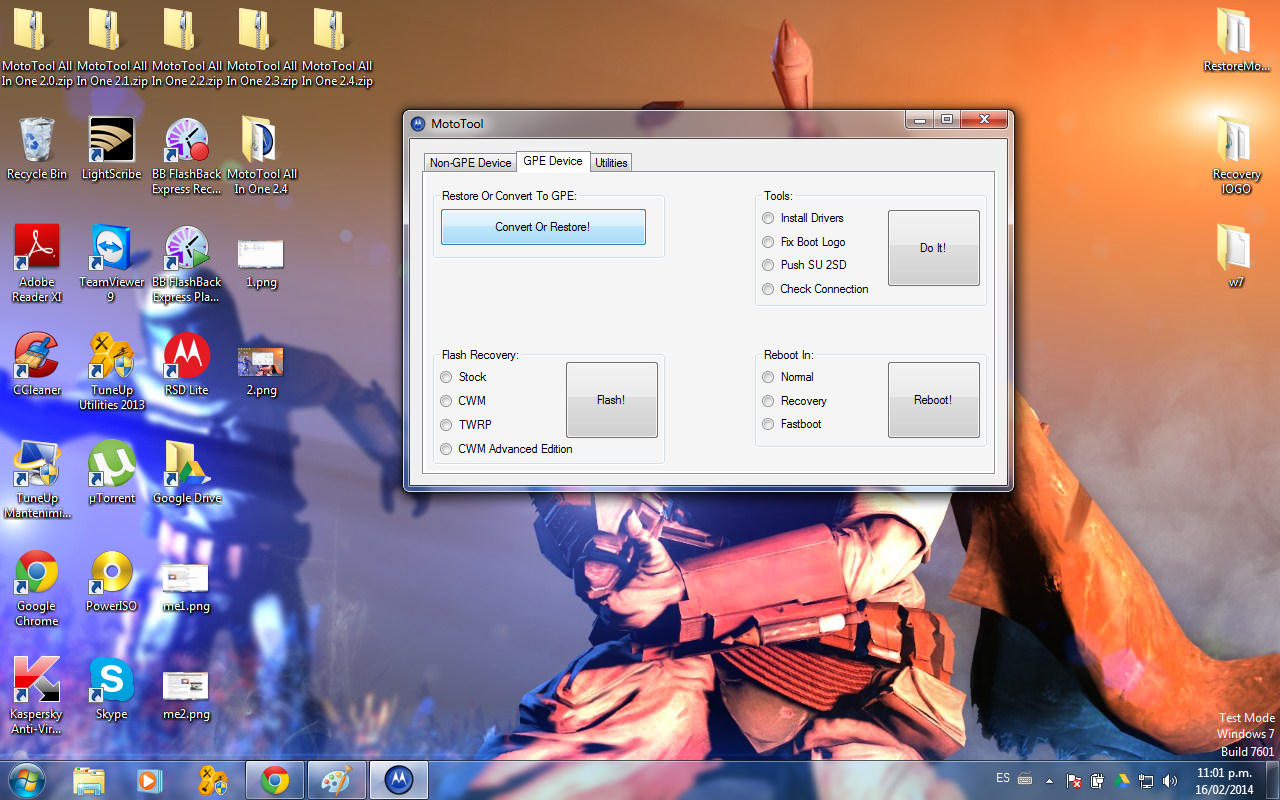The image size is (1280, 800).
Task: Open Windows Explorer from the taskbar
Action: (89, 780)
